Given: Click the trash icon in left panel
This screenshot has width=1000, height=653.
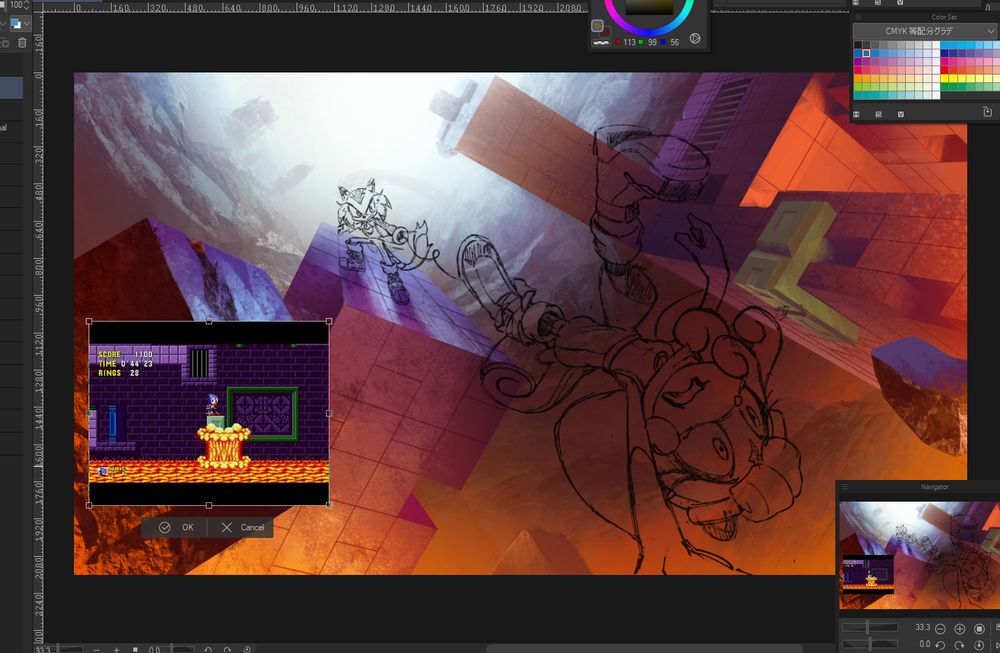Looking at the screenshot, I should click(x=22, y=42).
